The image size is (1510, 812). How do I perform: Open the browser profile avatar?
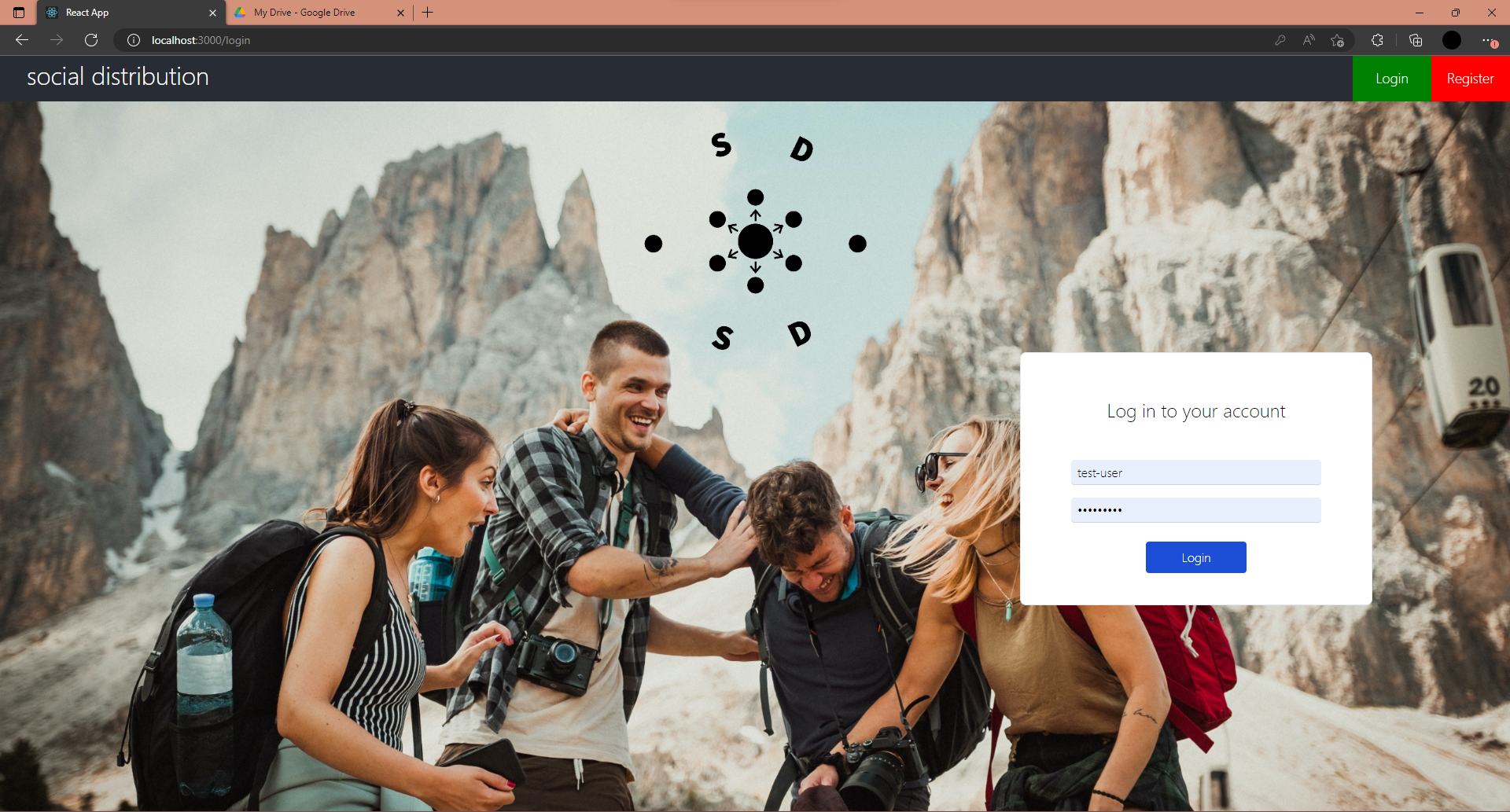[1452, 40]
